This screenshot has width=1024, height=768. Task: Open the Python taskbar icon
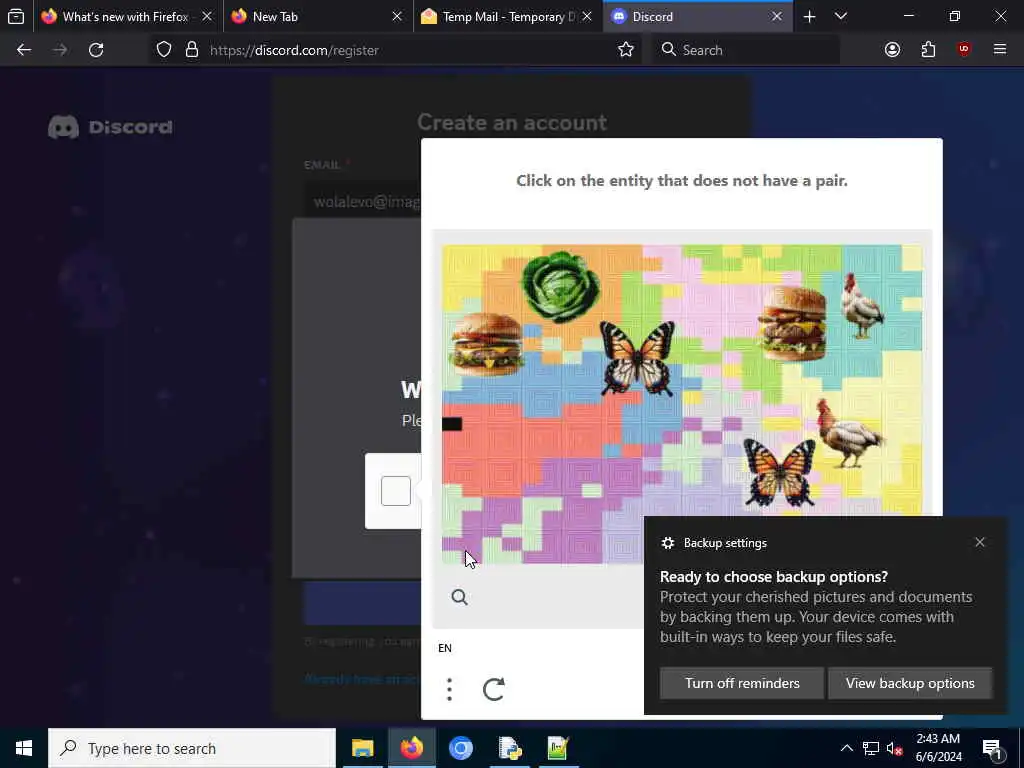coord(509,748)
